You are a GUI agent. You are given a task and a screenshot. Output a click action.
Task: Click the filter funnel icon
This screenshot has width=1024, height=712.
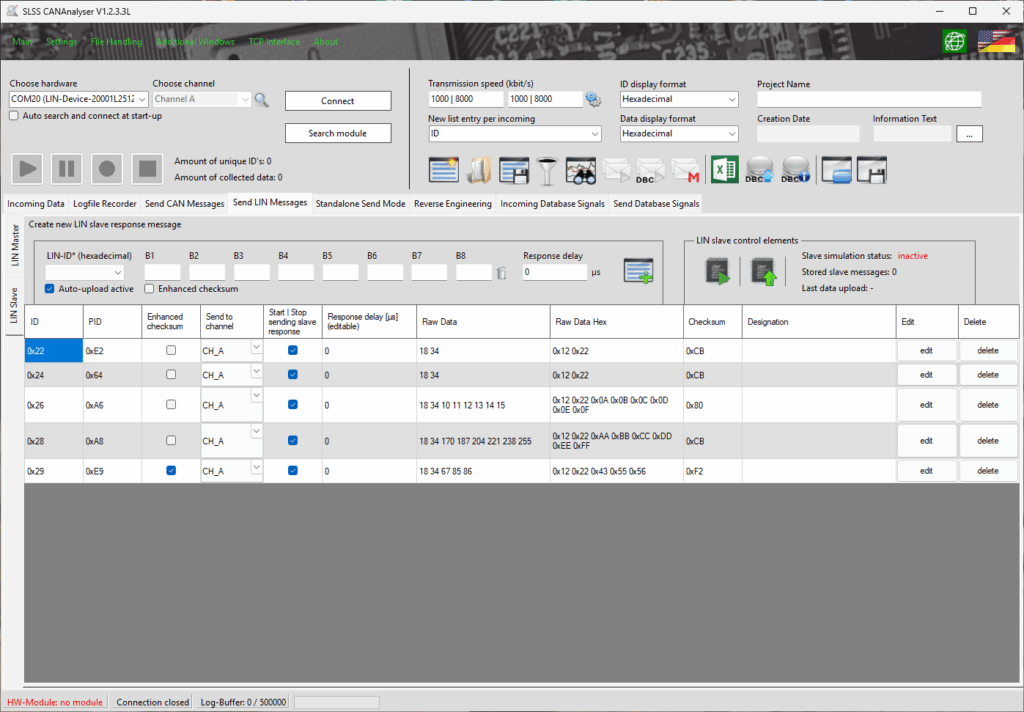pyautogui.click(x=546, y=171)
